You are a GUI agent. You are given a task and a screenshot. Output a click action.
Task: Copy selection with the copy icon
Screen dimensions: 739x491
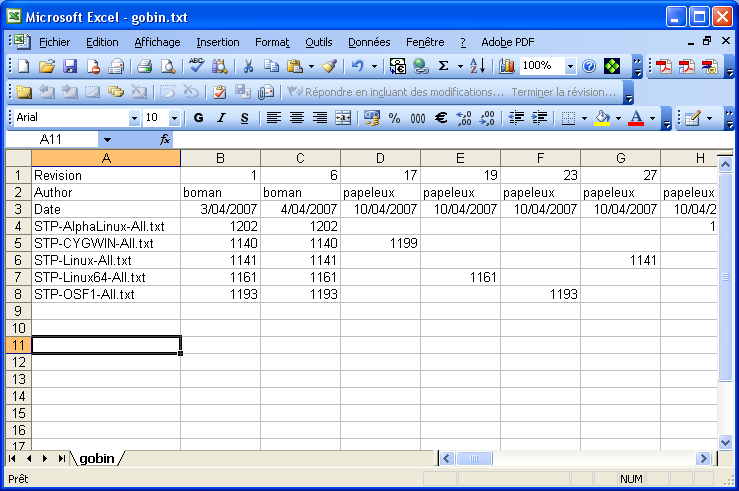coord(271,66)
